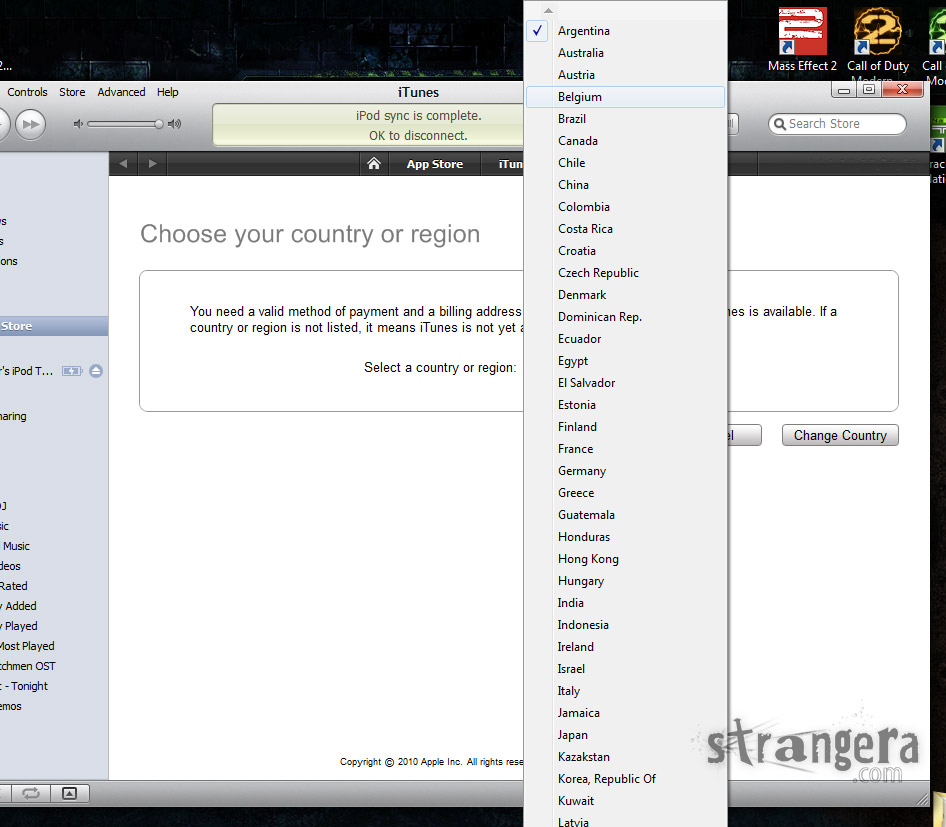Open the Mass Effect 2 desktop shortcut
The height and width of the screenshot is (827, 946).
[x=802, y=40]
